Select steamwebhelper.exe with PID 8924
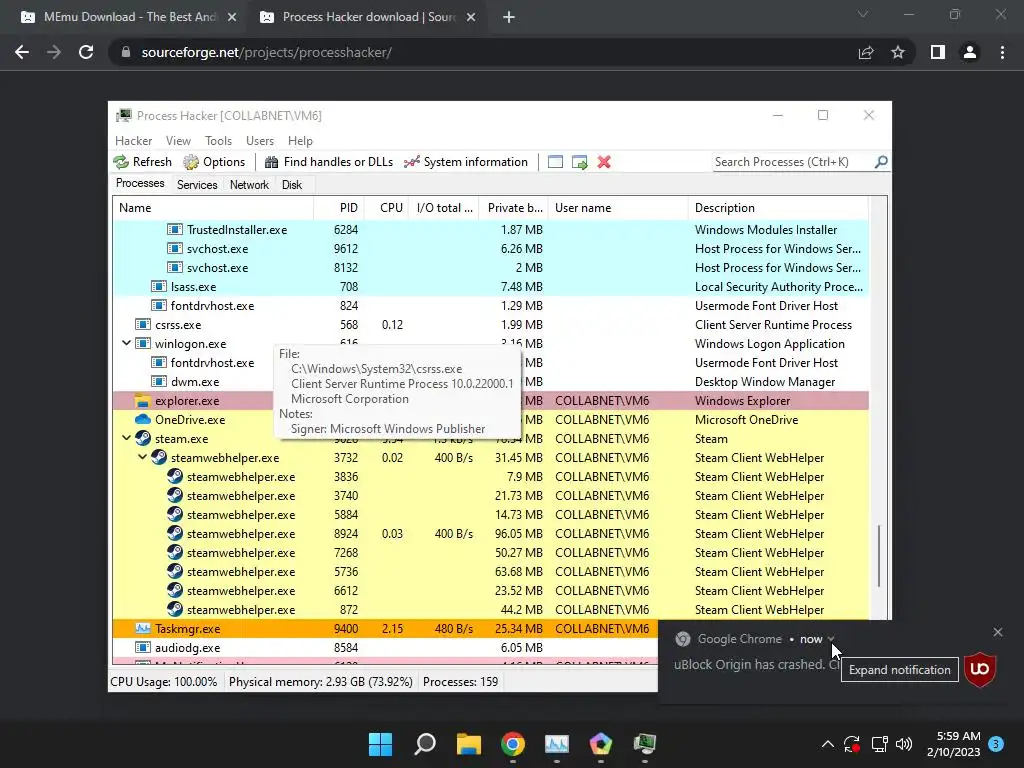 click(490, 534)
